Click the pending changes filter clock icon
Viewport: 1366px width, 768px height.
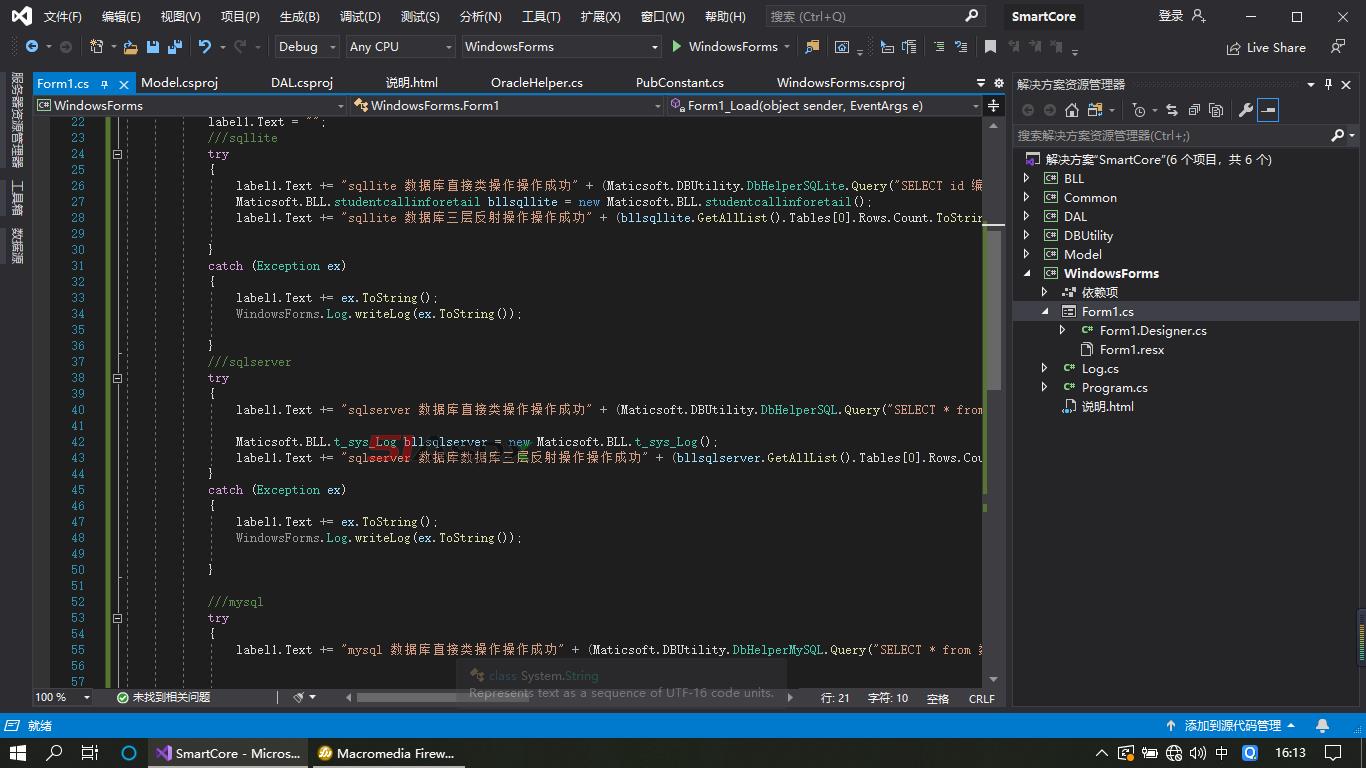[x=1139, y=110]
